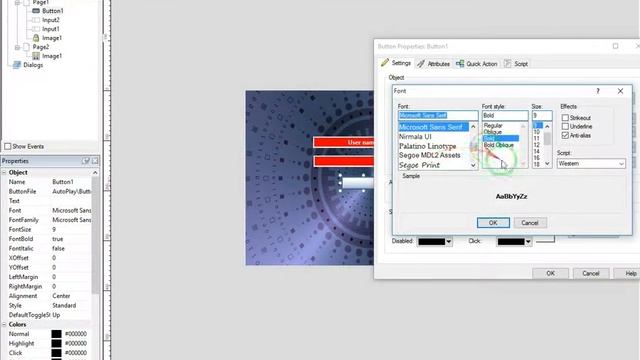Click font list down arrow

tap(473, 165)
